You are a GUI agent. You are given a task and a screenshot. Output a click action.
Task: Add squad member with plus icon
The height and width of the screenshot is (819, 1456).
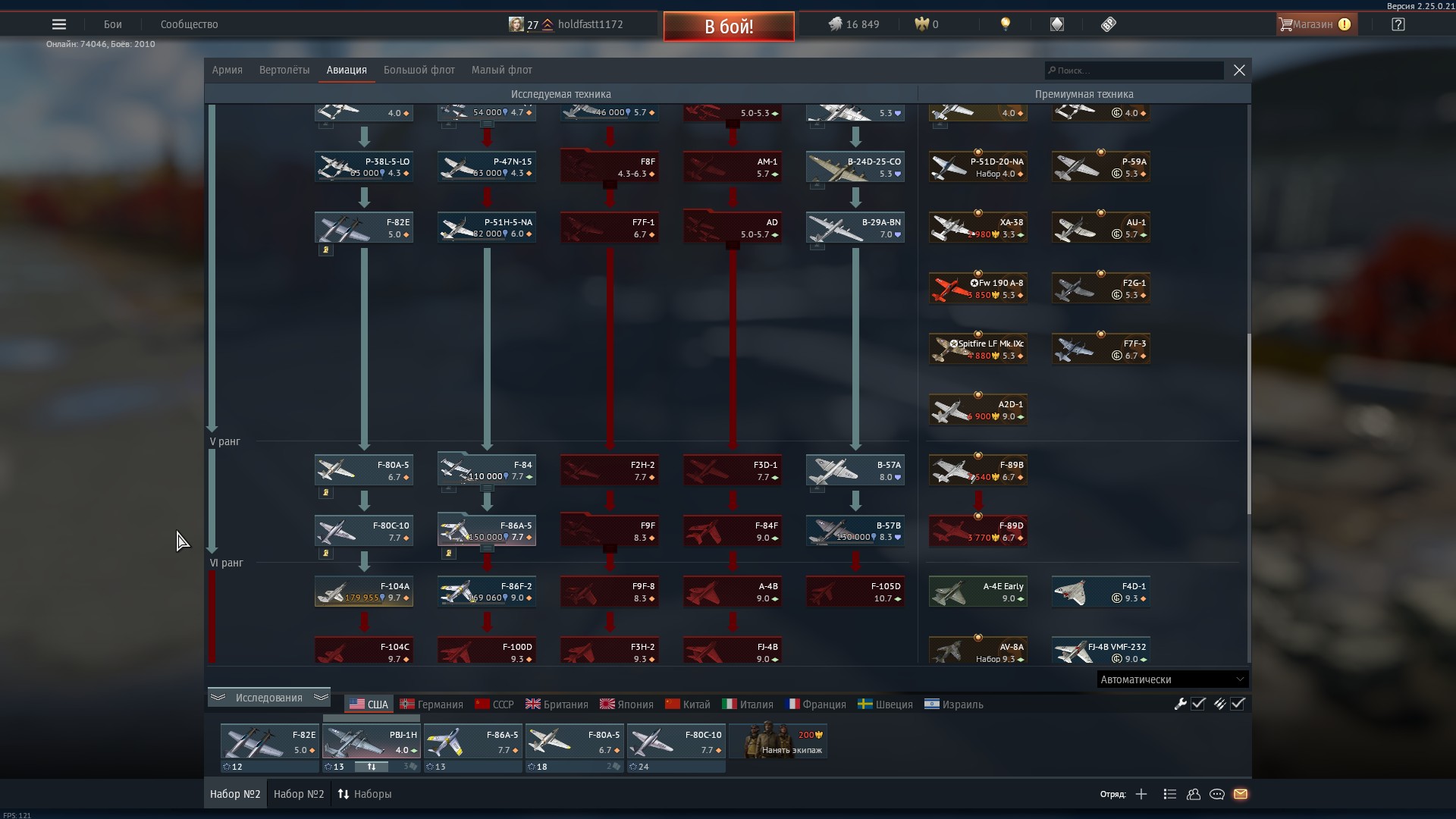pos(1141,794)
